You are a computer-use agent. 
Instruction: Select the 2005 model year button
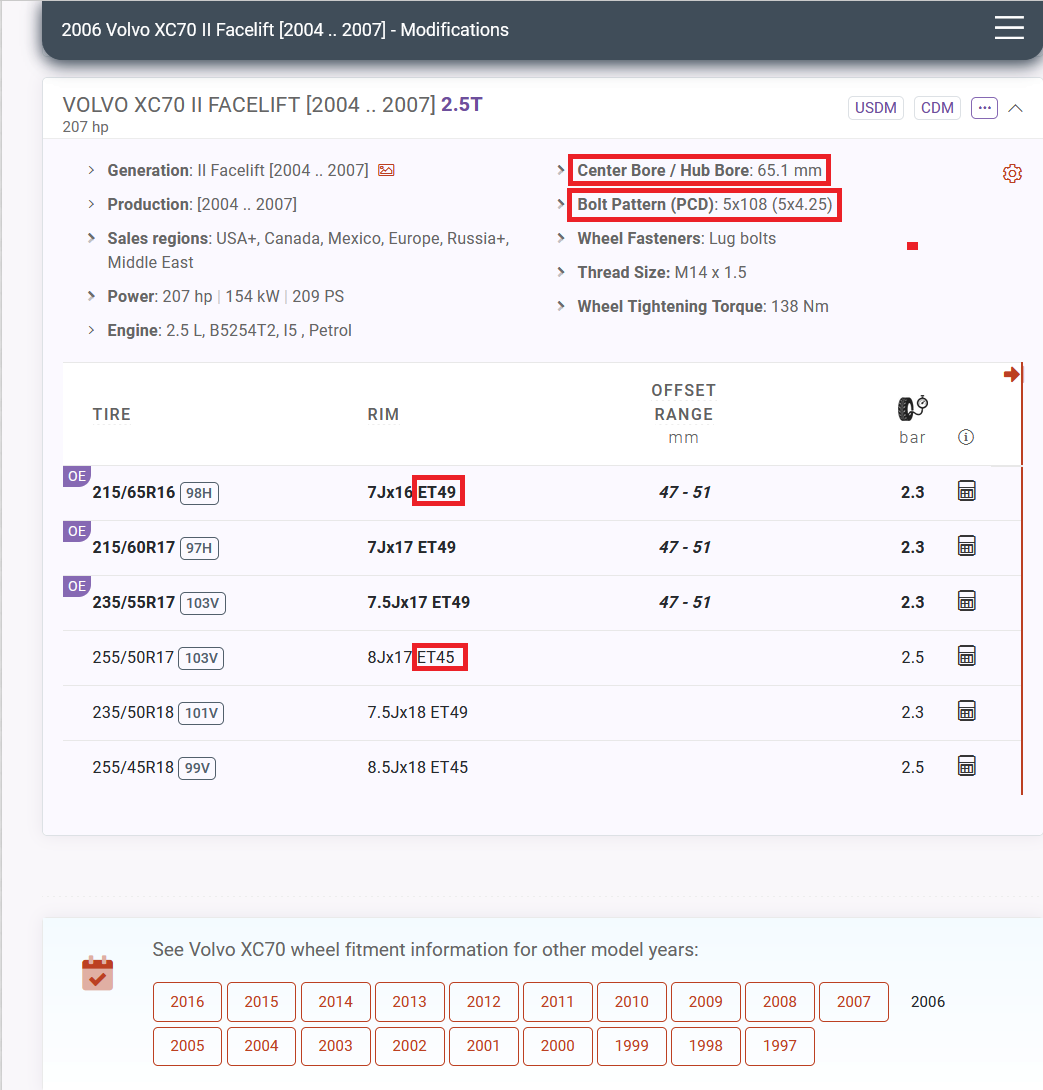[187, 1046]
